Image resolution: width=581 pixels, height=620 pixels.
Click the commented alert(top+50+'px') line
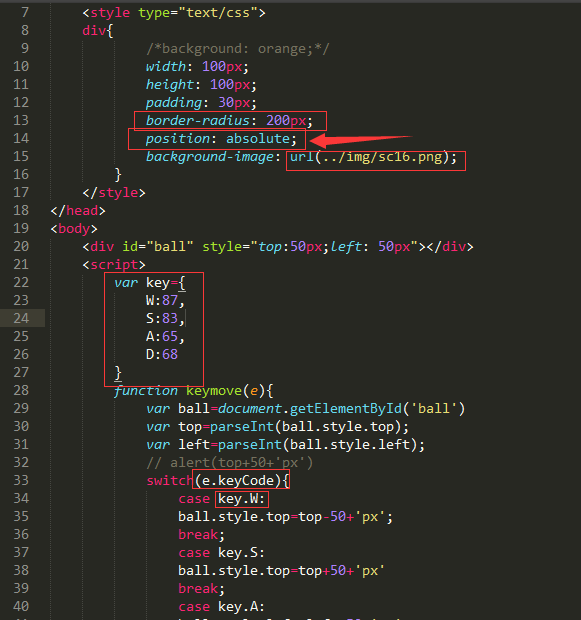[229, 463]
